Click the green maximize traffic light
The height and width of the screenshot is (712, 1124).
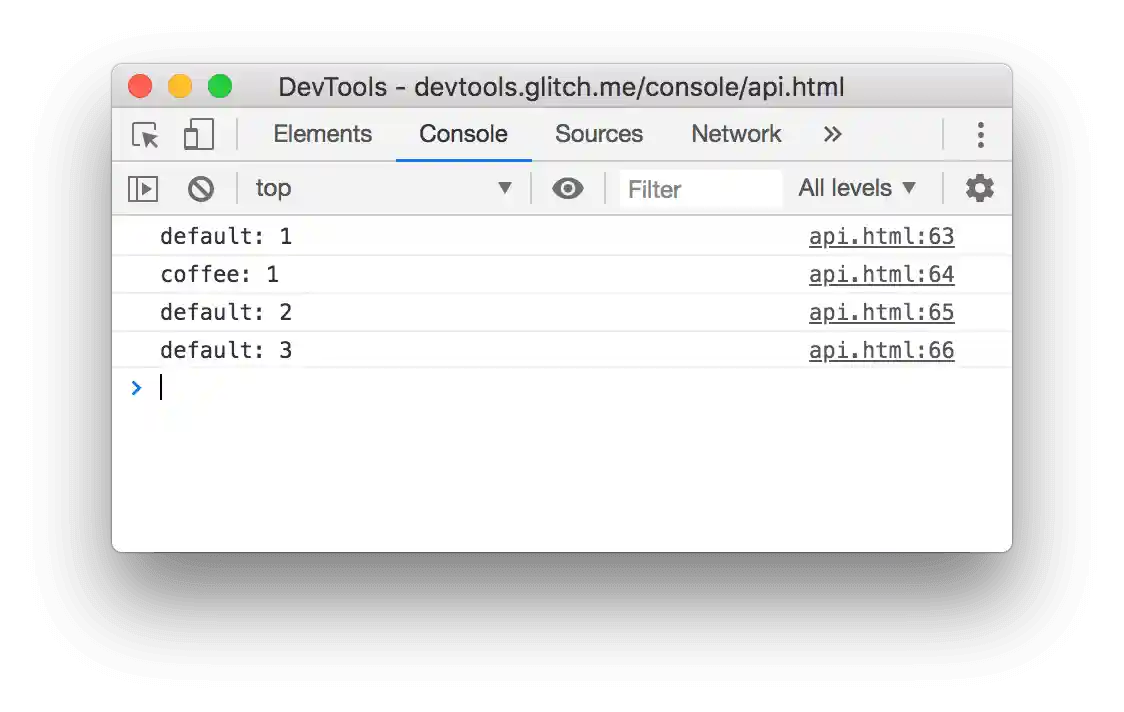click(x=220, y=87)
